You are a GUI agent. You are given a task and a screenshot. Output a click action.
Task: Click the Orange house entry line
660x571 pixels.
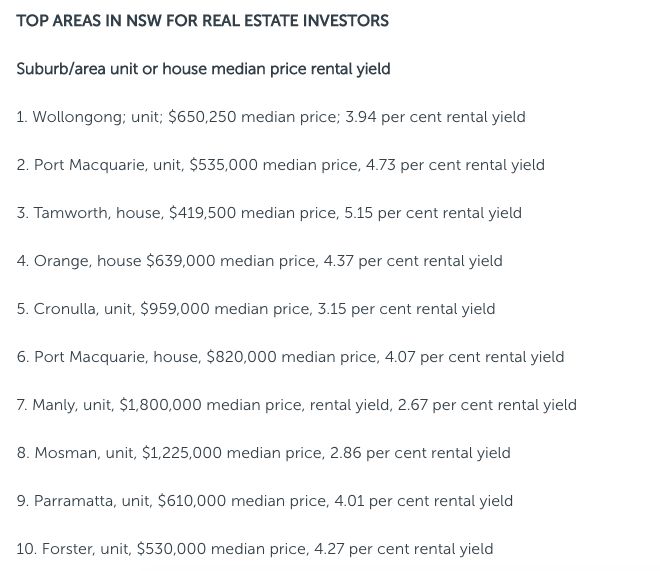click(260, 261)
